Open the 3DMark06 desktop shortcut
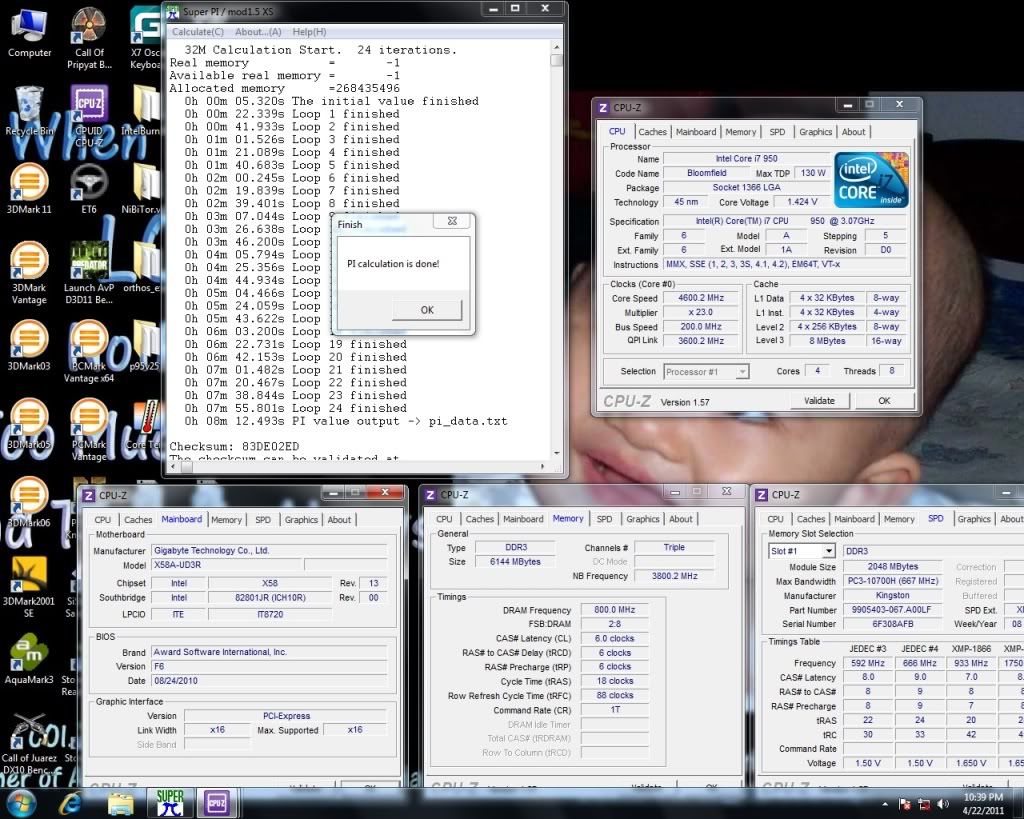 pyautogui.click(x=29, y=503)
